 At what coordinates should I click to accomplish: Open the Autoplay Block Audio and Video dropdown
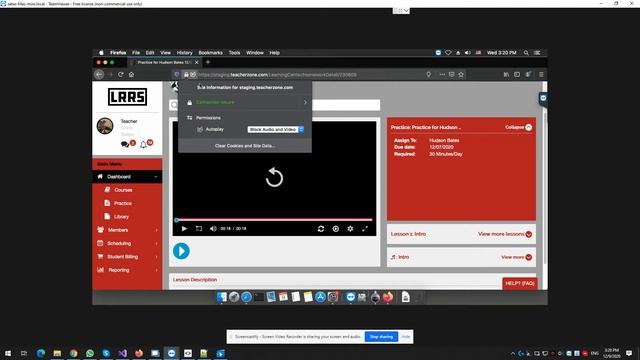(276, 129)
